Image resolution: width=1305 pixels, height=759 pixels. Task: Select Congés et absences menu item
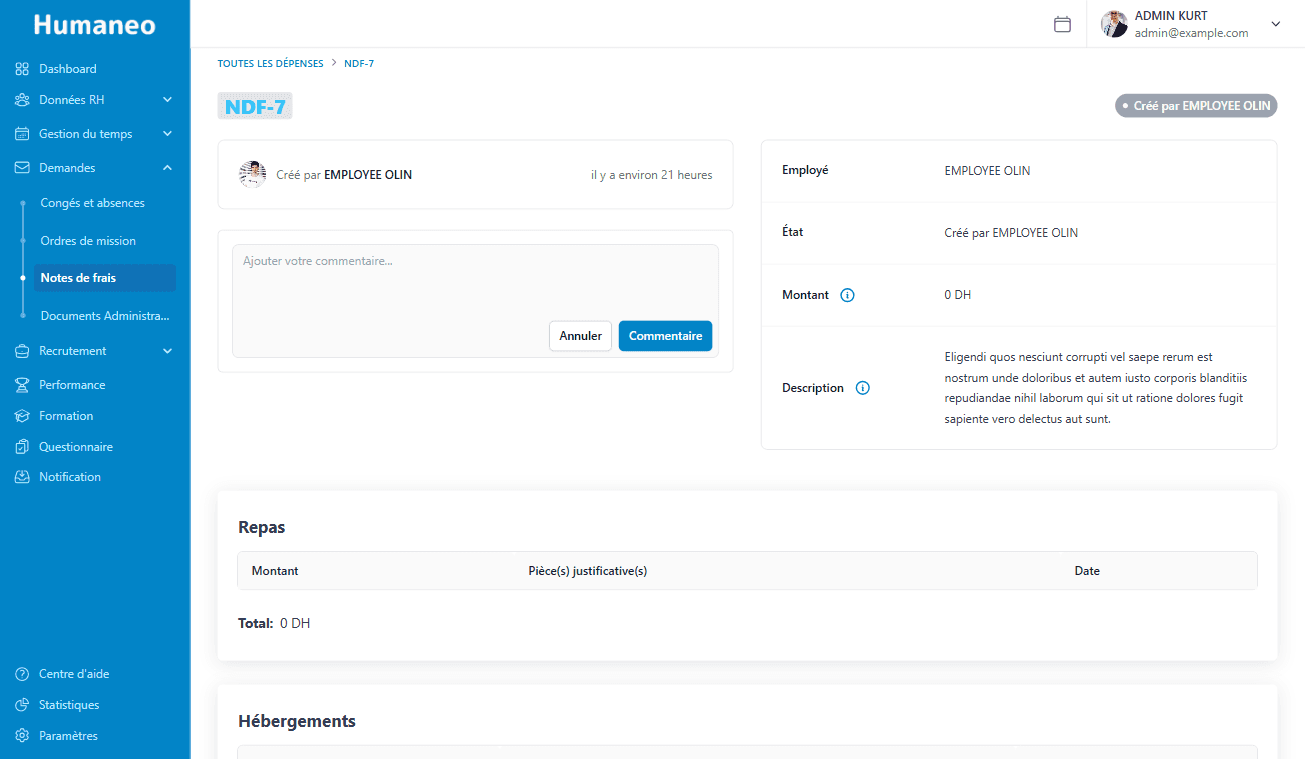point(93,203)
